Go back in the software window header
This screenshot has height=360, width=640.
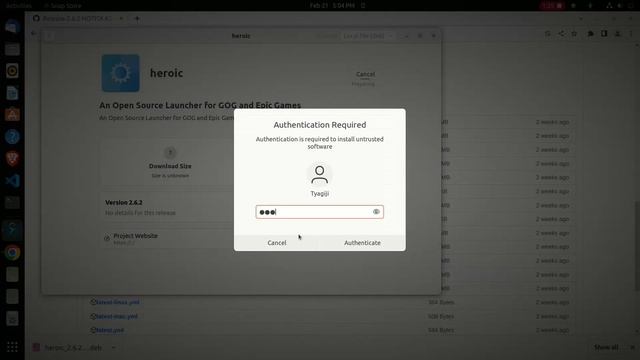pyautogui.click(x=50, y=36)
